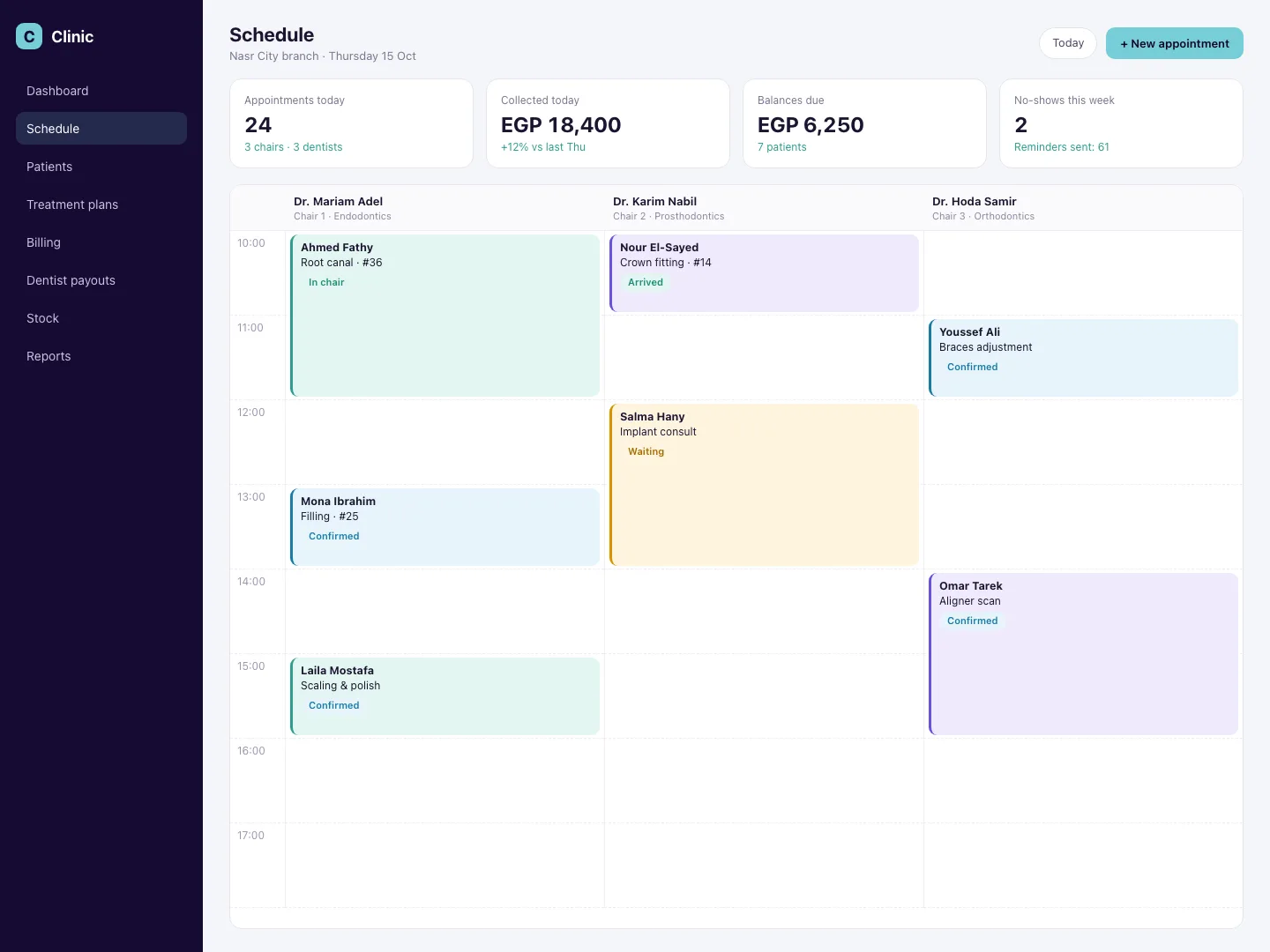The height and width of the screenshot is (952, 1270).
Task: Open Salma Hany implant consult appointment
Action: coord(765,485)
